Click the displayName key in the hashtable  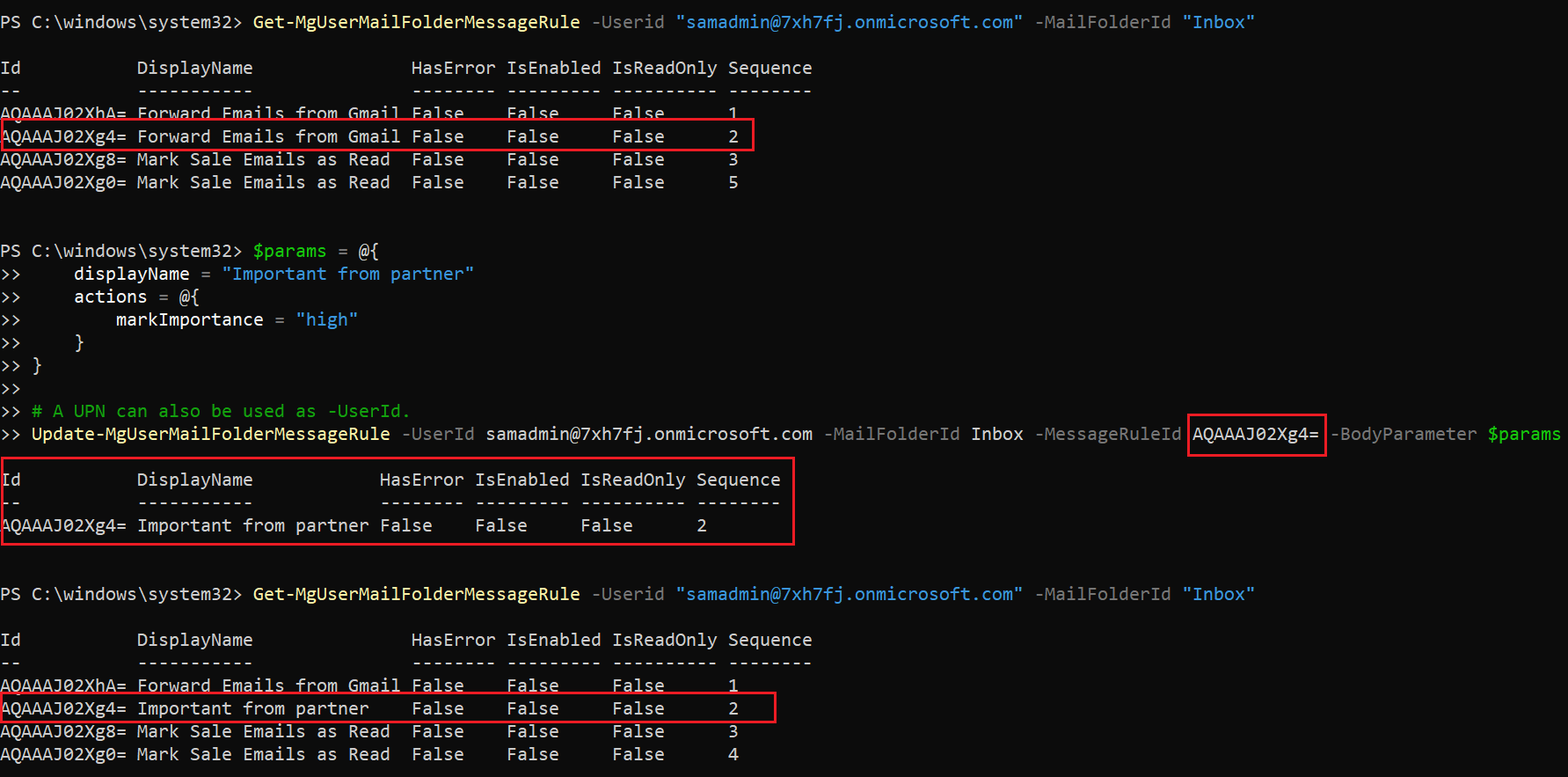point(131,275)
